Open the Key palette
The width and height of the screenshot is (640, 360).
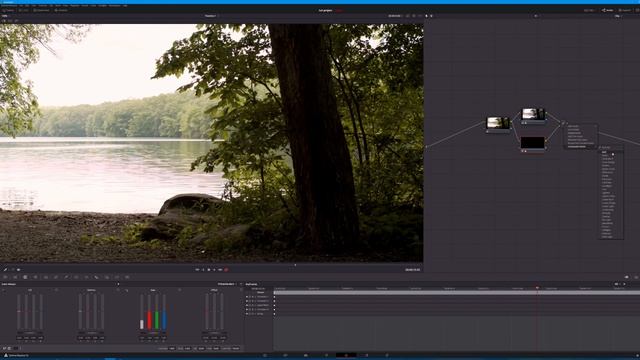click(107, 277)
